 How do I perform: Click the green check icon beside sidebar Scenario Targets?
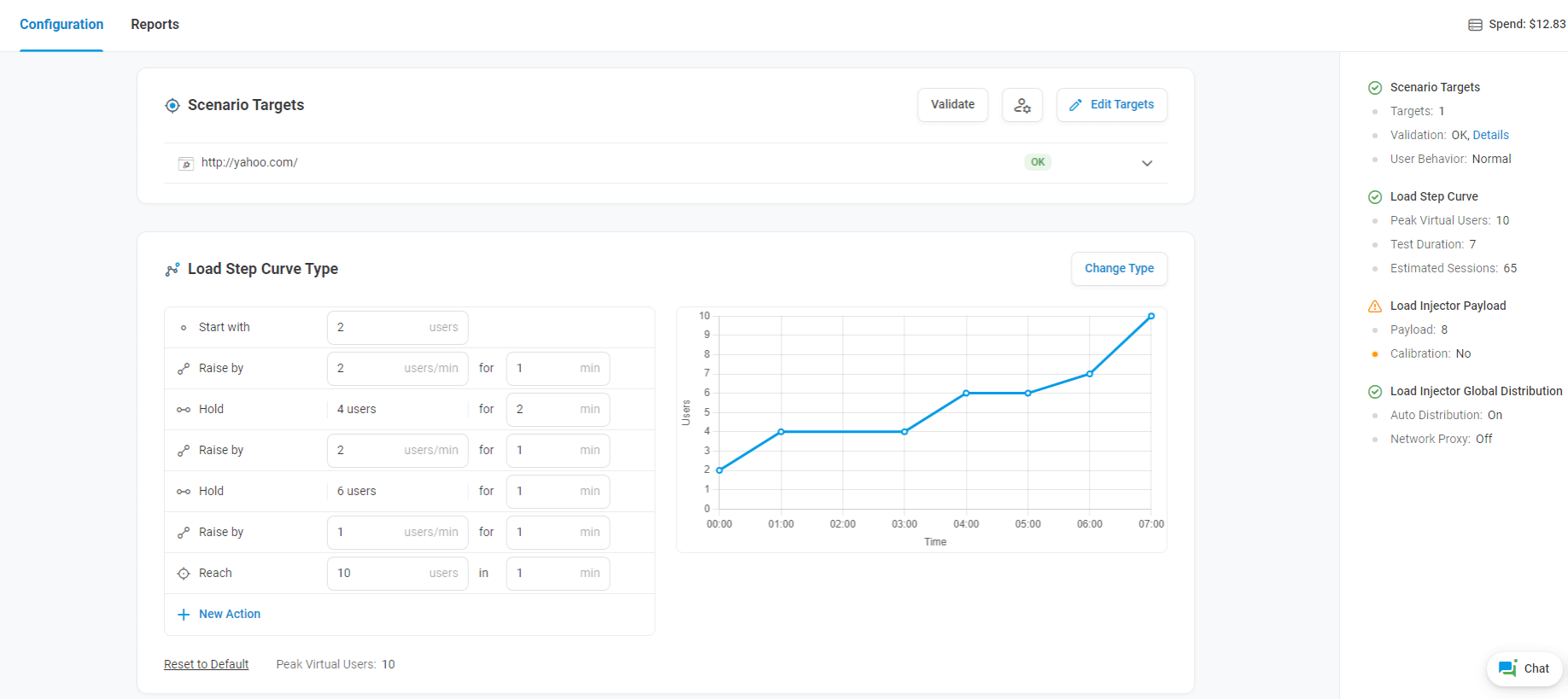click(x=1375, y=88)
